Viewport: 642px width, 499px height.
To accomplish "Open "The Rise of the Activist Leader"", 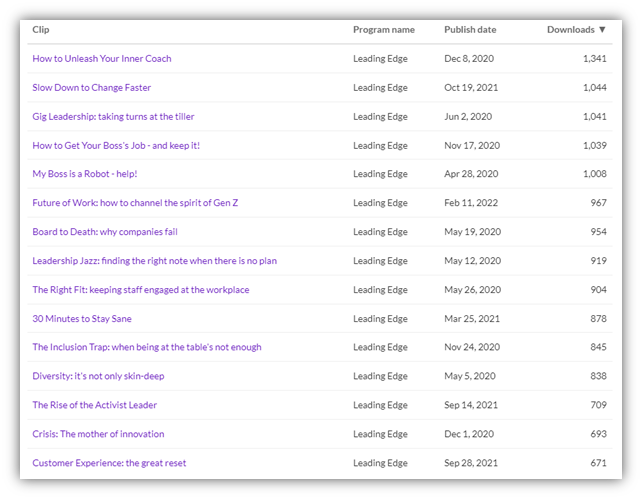I will [x=94, y=406].
